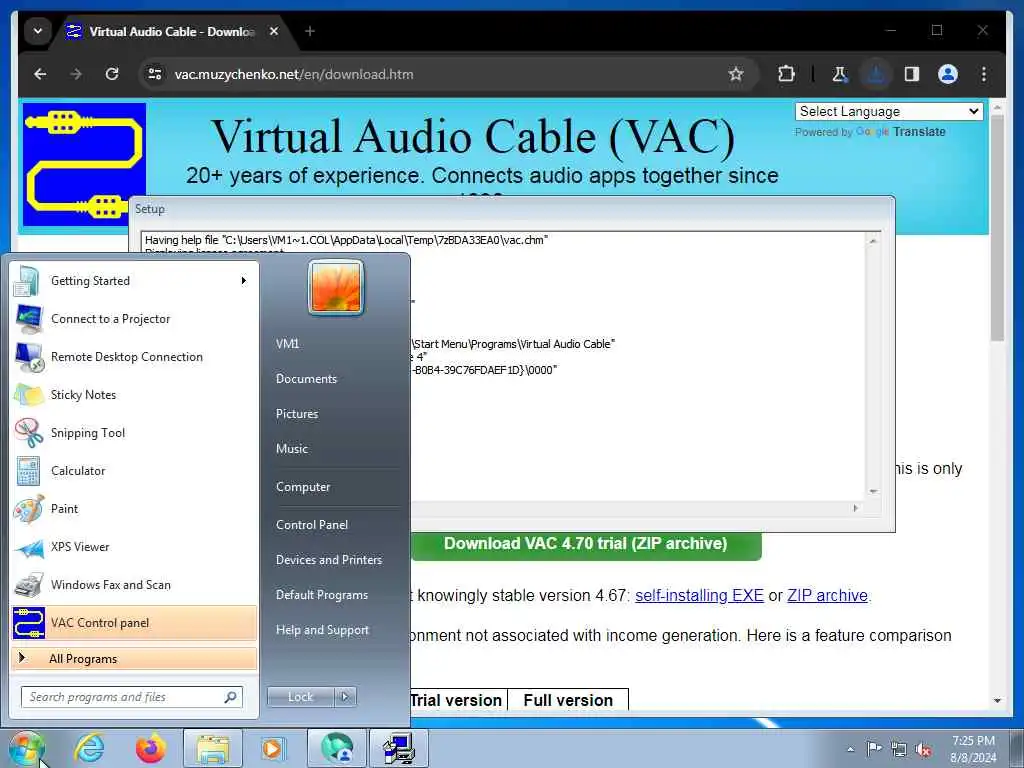Reload the page in Chrome
The image size is (1024, 768).
tap(112, 74)
